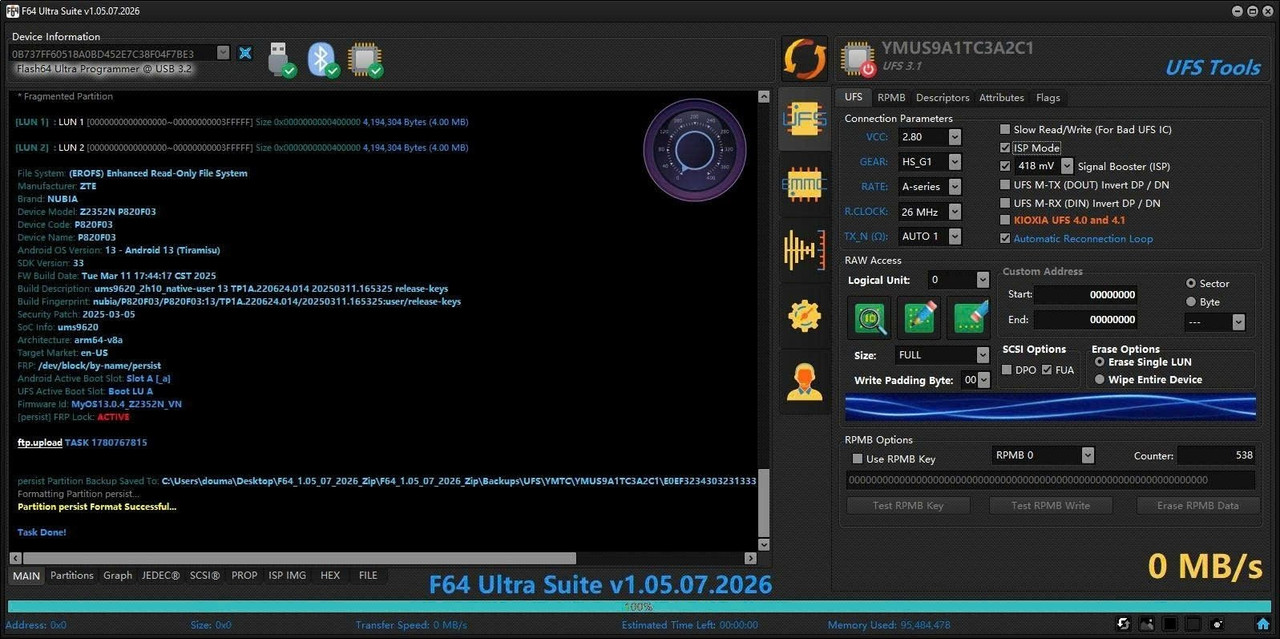1280x639 pixels.
Task: Open the UFS module in sidebar
Action: (805, 119)
